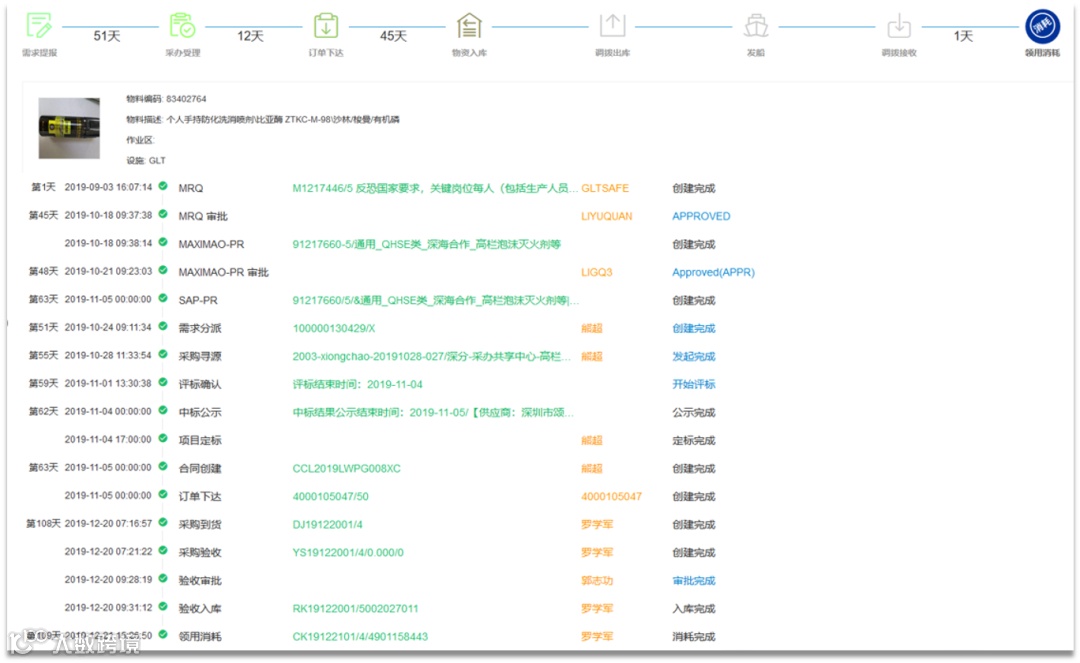The width and height of the screenshot is (1080, 663).
Task: Click 郭志功 approver name
Action: click(x=596, y=580)
